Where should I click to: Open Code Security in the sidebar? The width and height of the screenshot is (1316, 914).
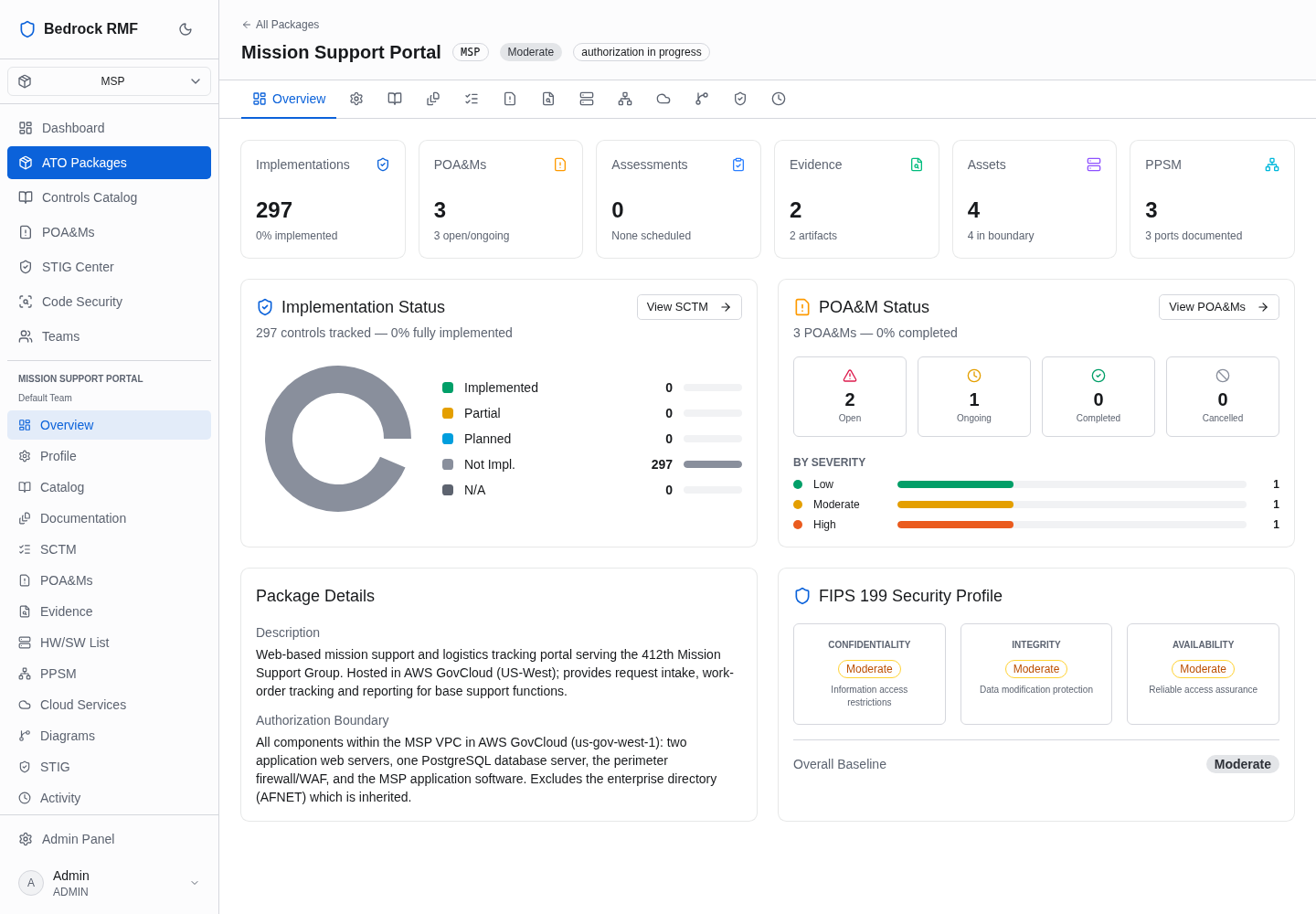[x=109, y=302]
